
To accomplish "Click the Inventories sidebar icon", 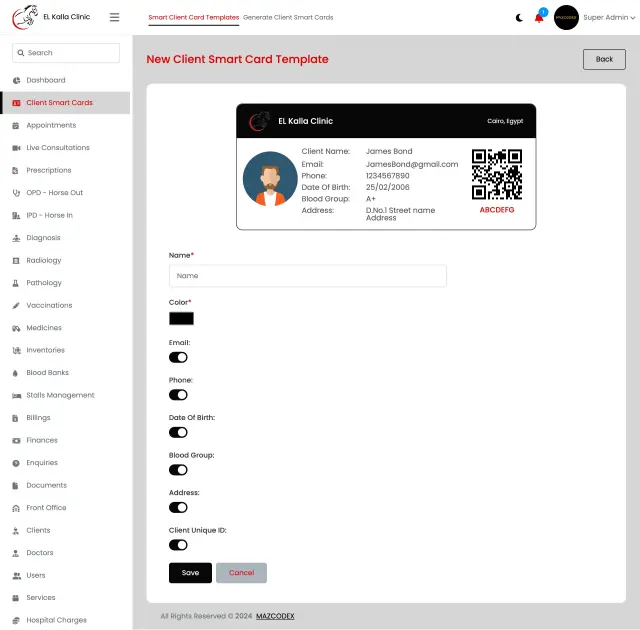I will pos(16,350).
